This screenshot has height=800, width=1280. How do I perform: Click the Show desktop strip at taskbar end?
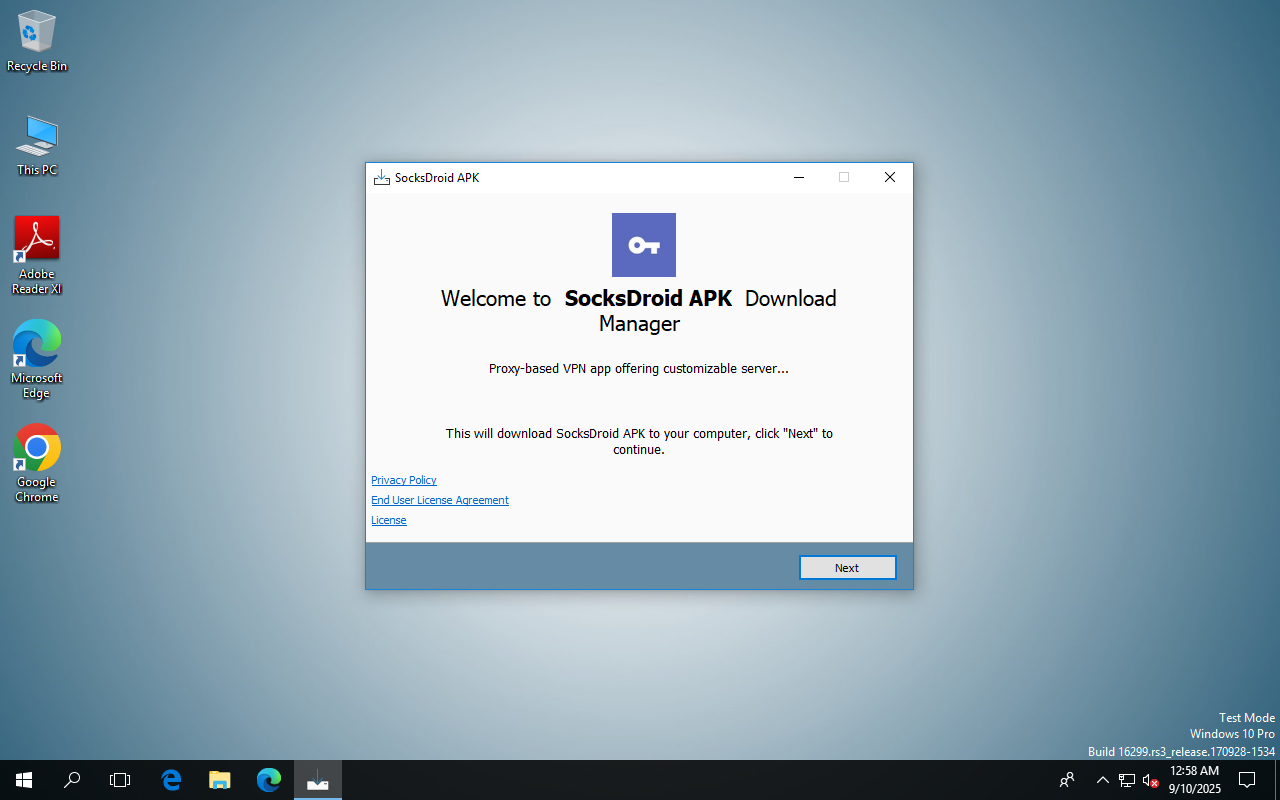1277,780
